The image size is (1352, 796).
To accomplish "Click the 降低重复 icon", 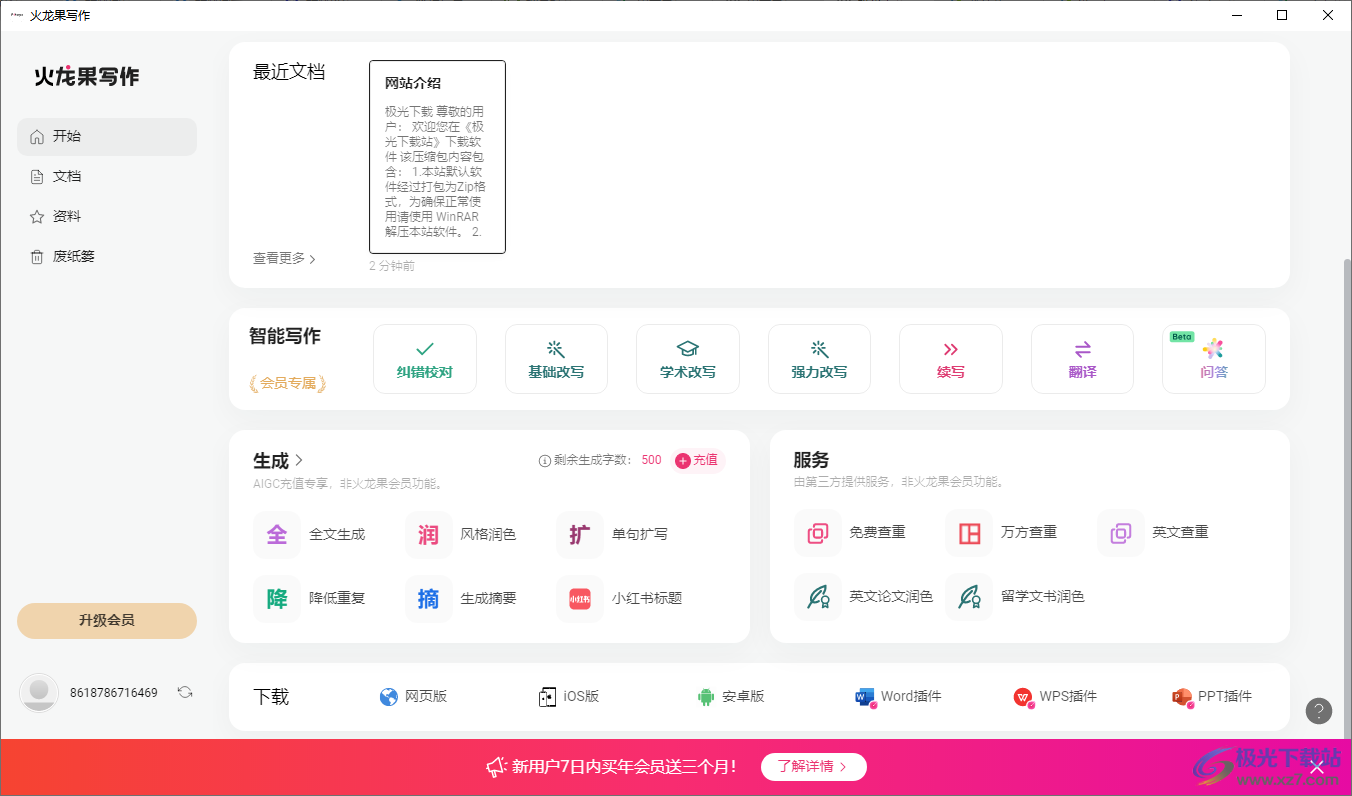I will 277,598.
